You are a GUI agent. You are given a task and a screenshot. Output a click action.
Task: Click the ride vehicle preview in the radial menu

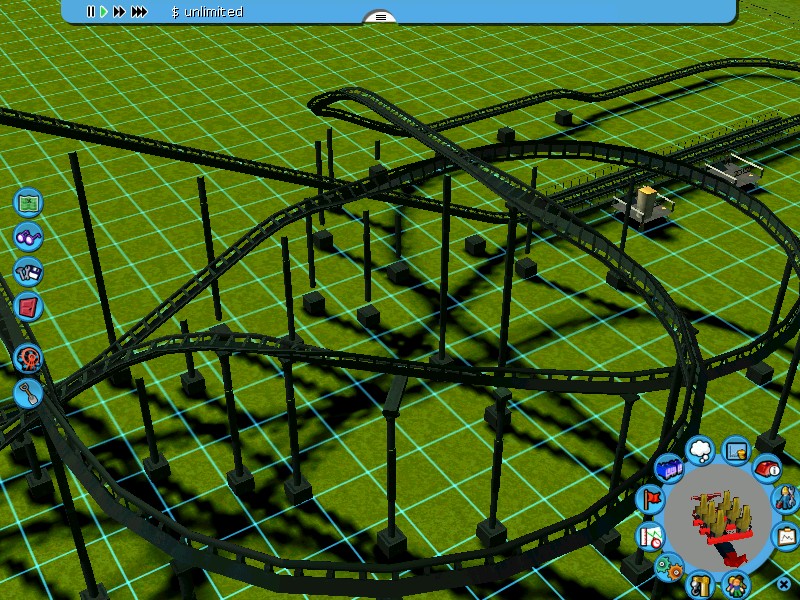point(718,518)
